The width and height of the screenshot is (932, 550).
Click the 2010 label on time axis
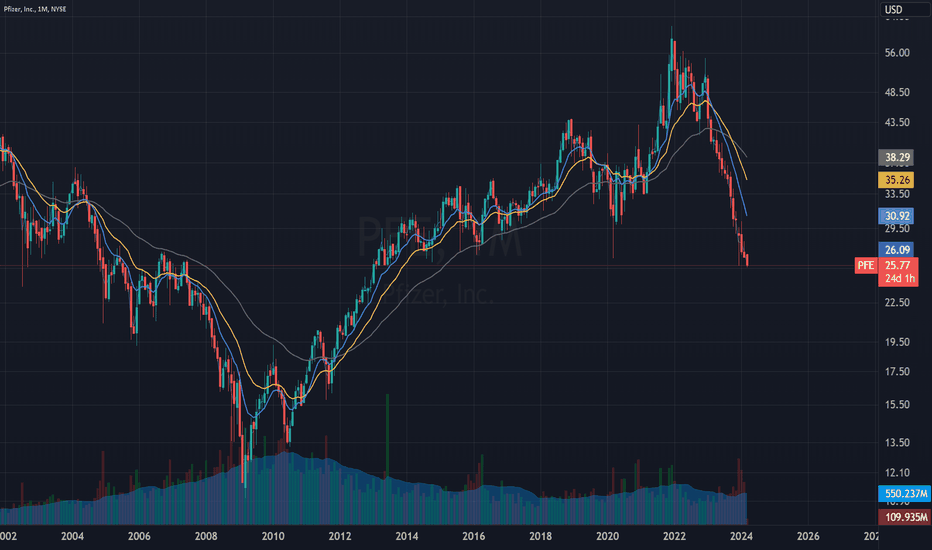pyautogui.click(x=273, y=536)
